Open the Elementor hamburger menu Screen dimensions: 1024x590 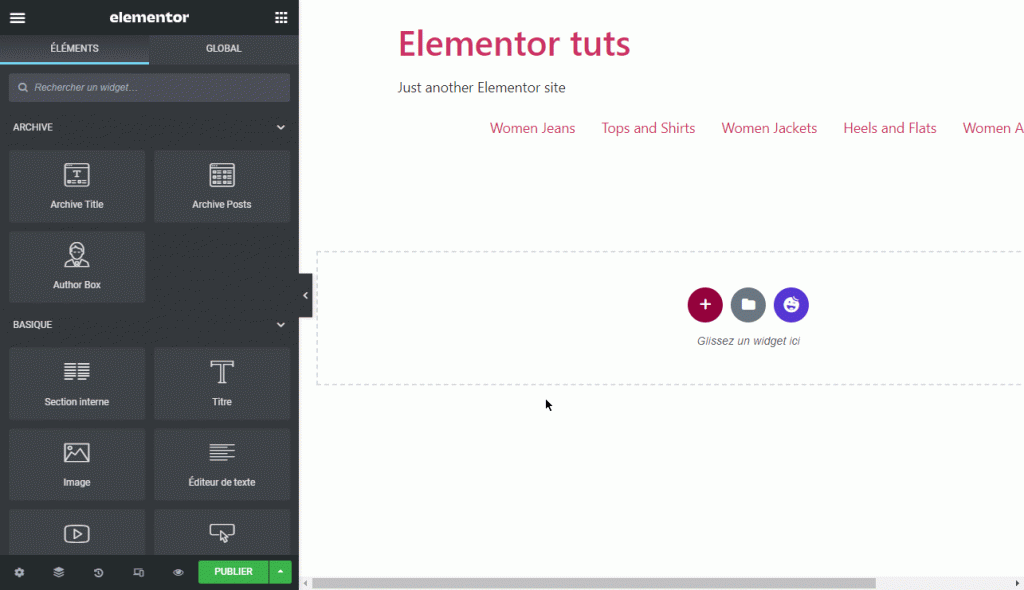(x=18, y=18)
